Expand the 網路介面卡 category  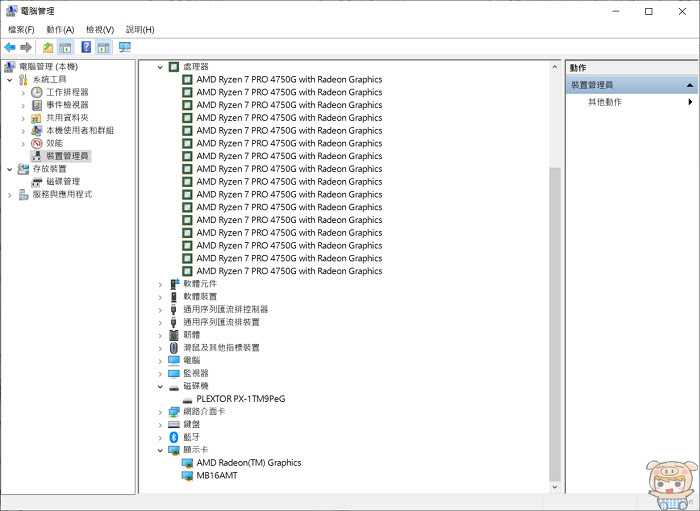[x=160, y=412]
